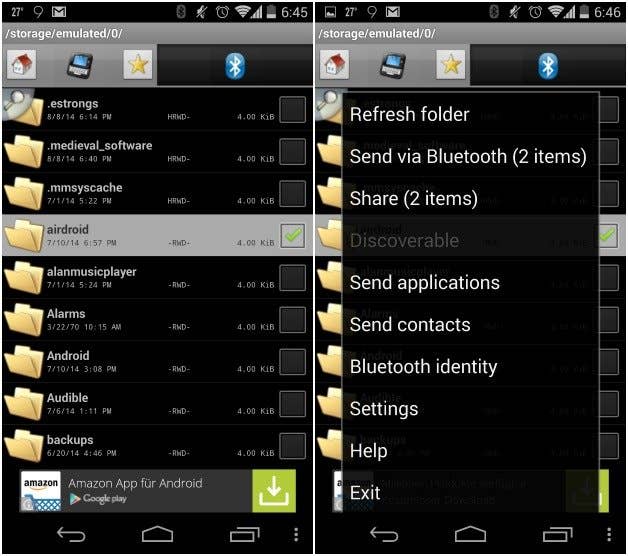The width and height of the screenshot is (628, 556).
Task: Open the Audible folder icon, left screen
Action: [24, 403]
